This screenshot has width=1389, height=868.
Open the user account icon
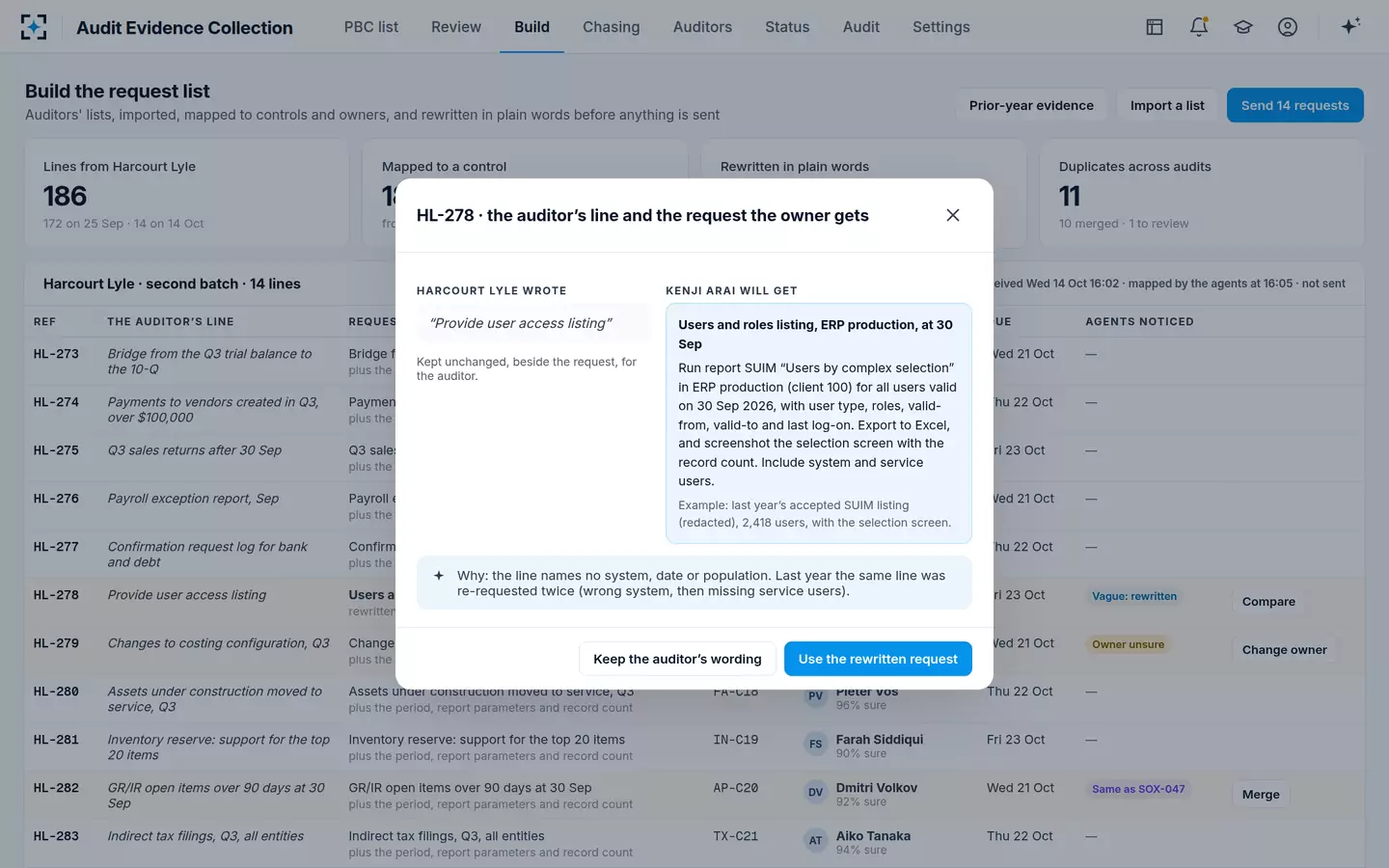(x=1288, y=27)
